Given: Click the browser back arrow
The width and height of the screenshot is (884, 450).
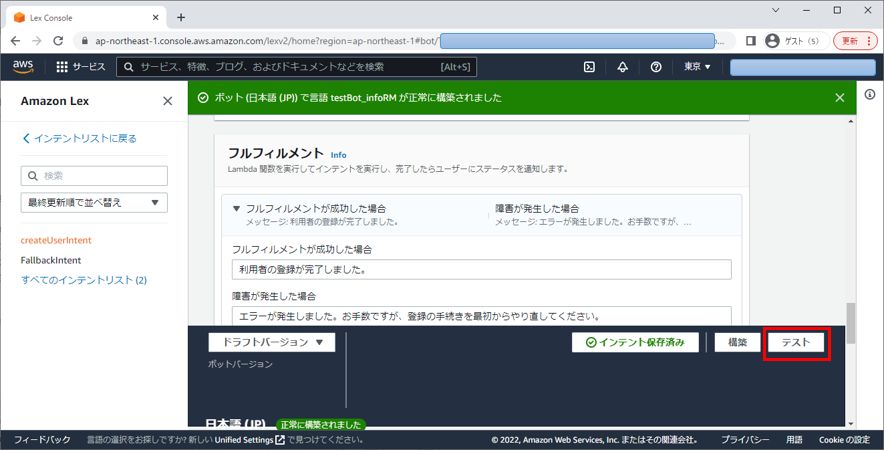Looking at the screenshot, I should (15, 41).
